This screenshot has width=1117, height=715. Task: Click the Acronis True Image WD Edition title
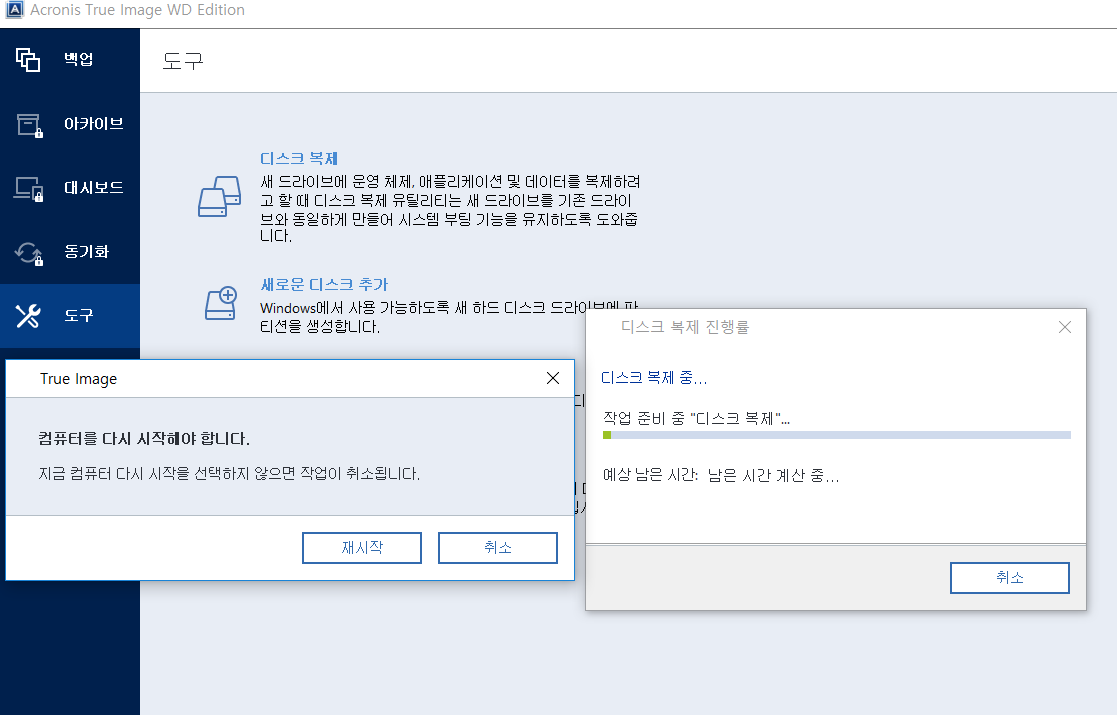pyautogui.click(x=137, y=10)
